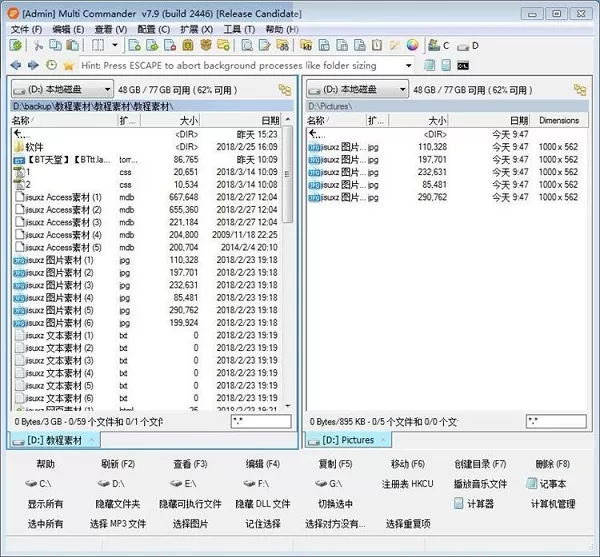600x557 pixels.
Task: Click the 复制 (F5) button
Action: pos(335,464)
